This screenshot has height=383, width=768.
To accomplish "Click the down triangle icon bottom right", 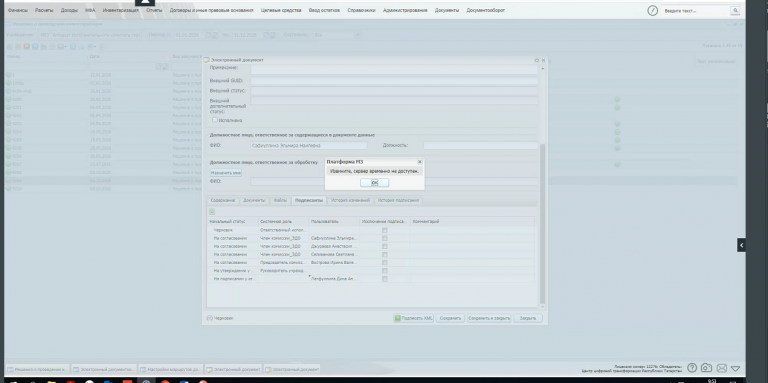I will coord(736,368).
